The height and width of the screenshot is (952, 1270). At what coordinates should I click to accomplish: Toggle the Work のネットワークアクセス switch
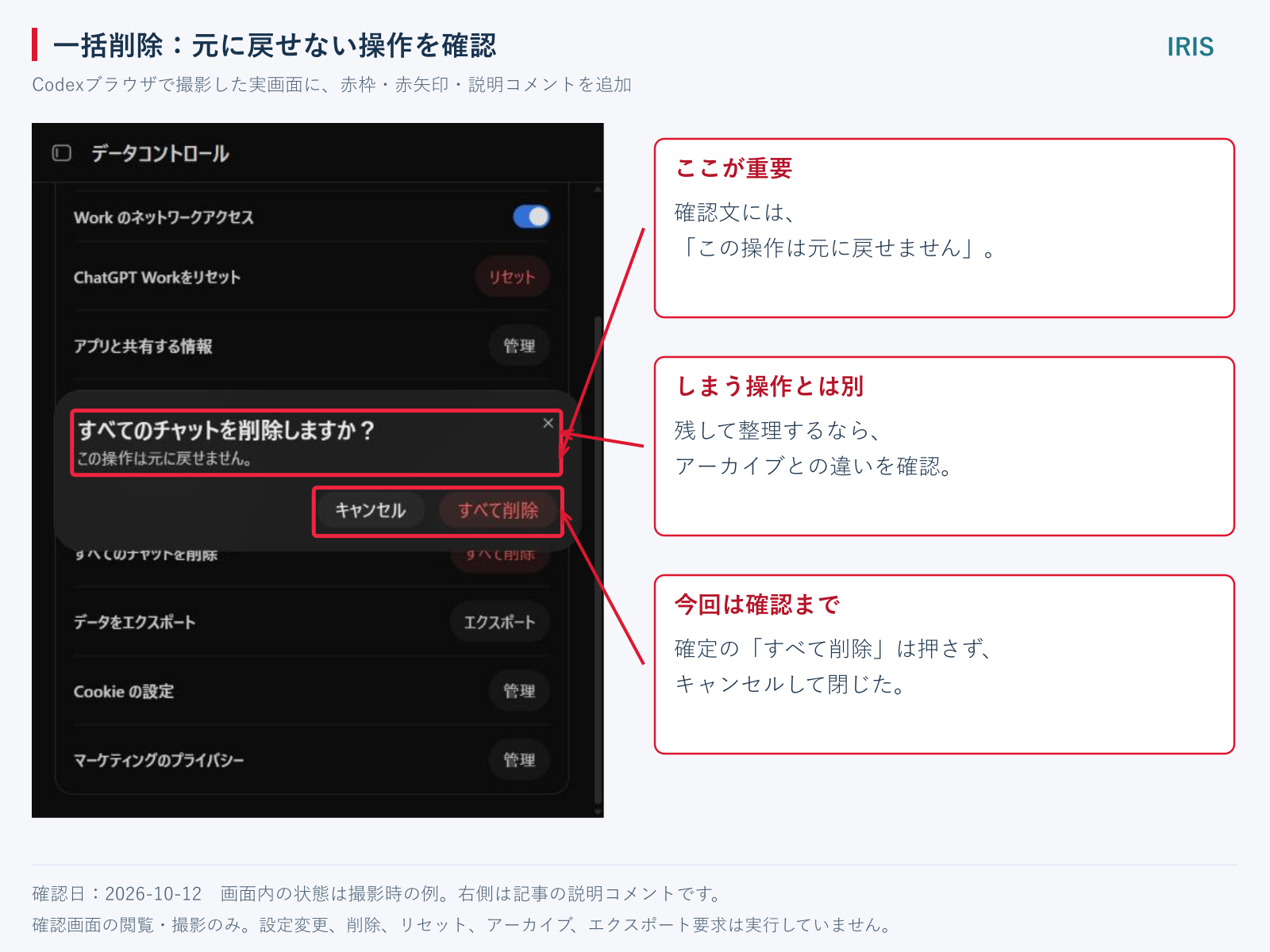coord(531,217)
